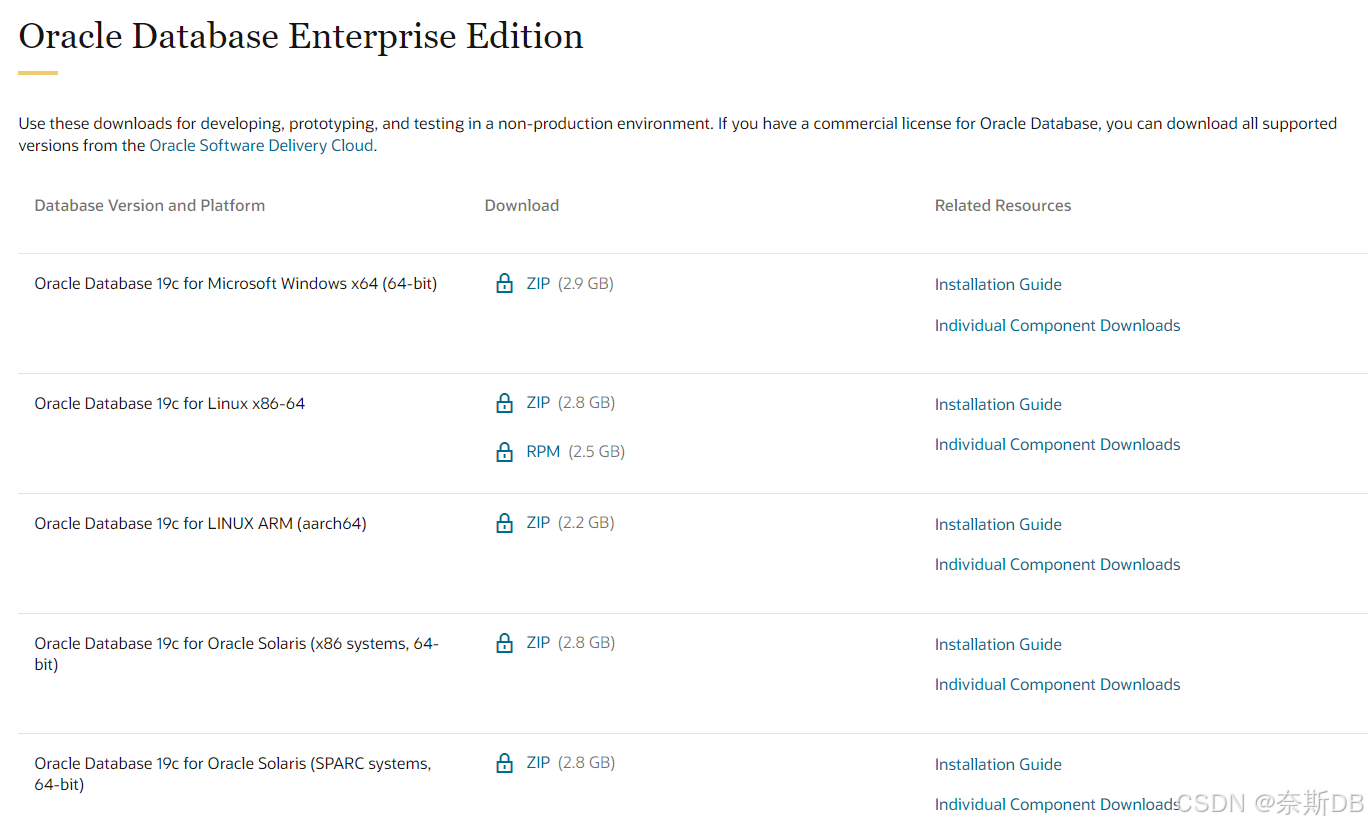Download the RPM package for Linux x86-64
Image resolution: width=1368 pixels, height=826 pixels.
[543, 452]
